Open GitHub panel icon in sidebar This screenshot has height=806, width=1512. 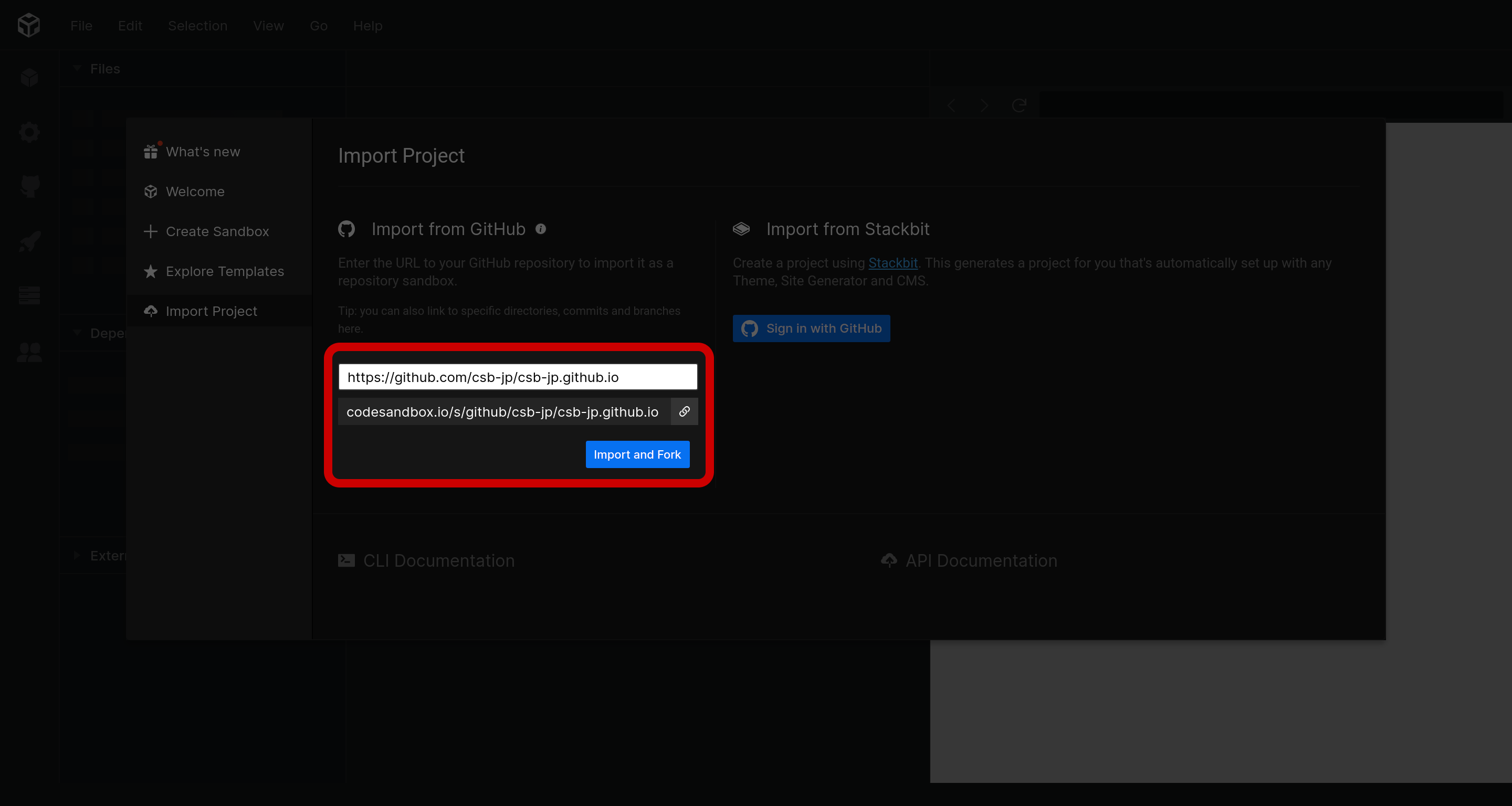29,186
